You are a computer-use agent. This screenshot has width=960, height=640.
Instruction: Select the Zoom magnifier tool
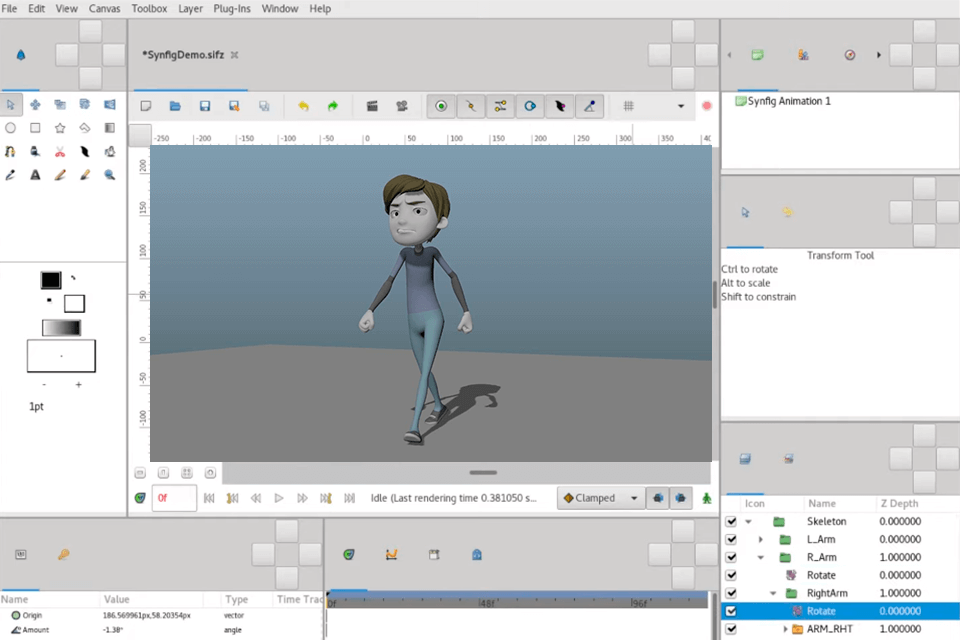[108, 174]
